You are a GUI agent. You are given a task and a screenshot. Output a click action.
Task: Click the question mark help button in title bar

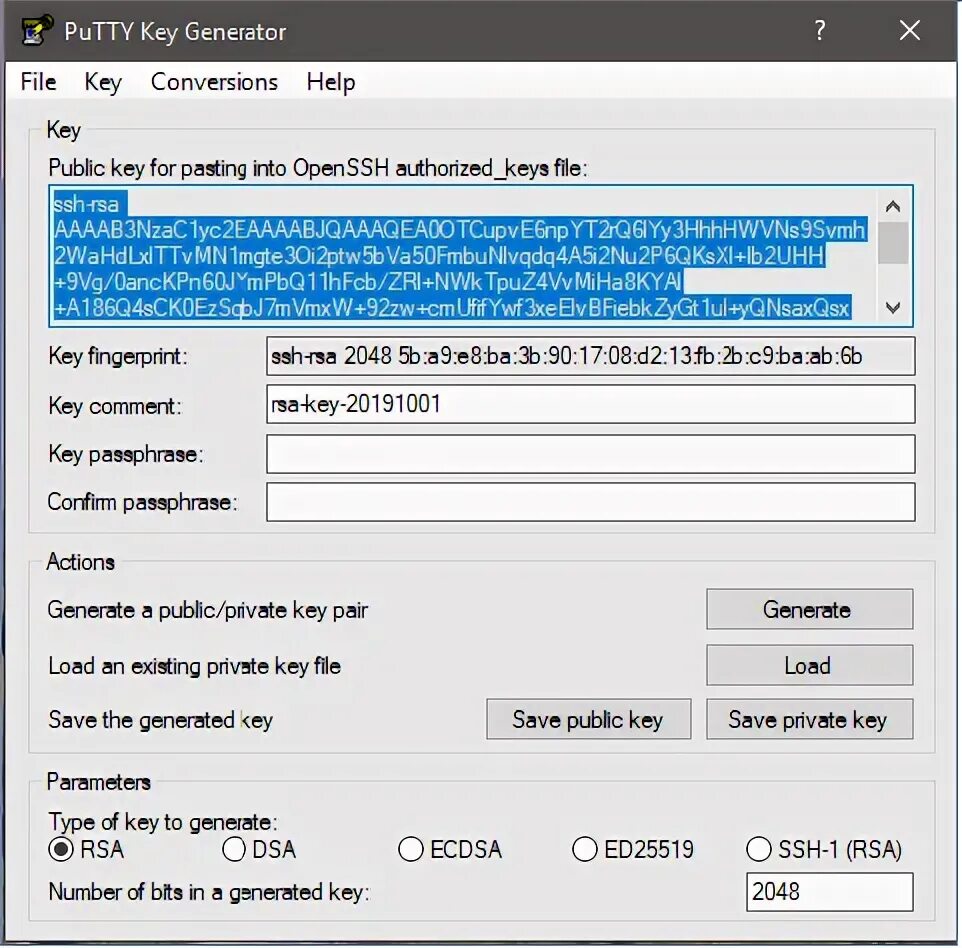click(x=820, y=30)
